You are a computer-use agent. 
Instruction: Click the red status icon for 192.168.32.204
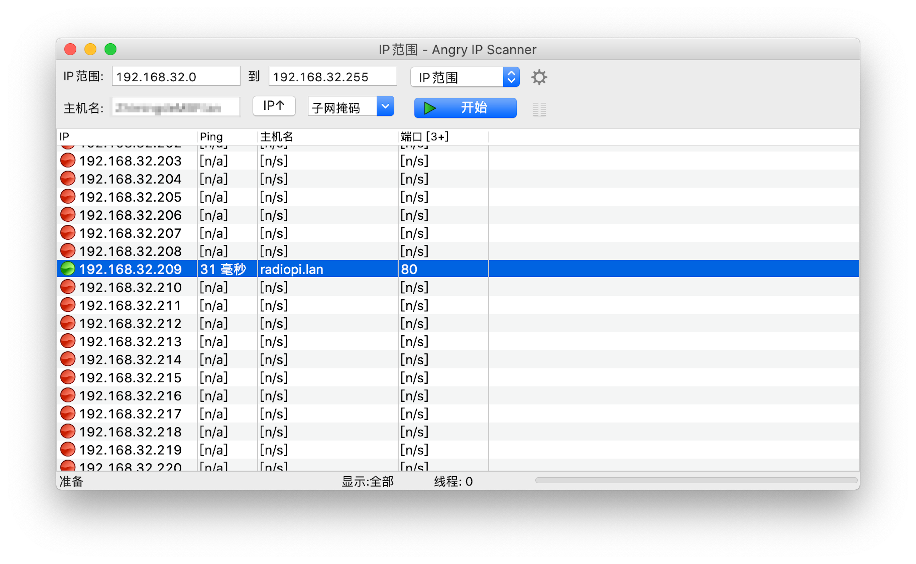point(68,178)
